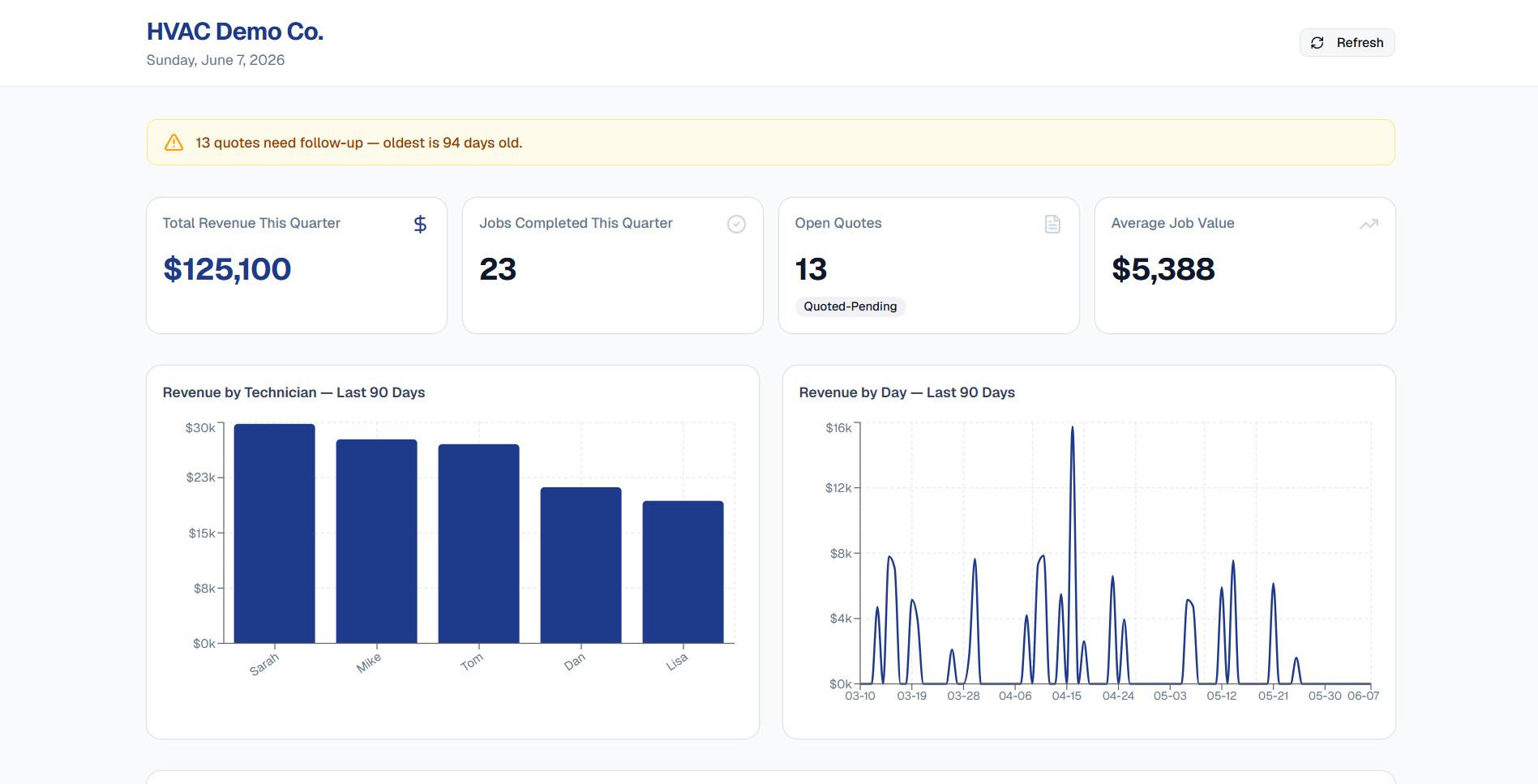Click the $125,100 revenue value
This screenshot has height=784, width=1538.
227,269
